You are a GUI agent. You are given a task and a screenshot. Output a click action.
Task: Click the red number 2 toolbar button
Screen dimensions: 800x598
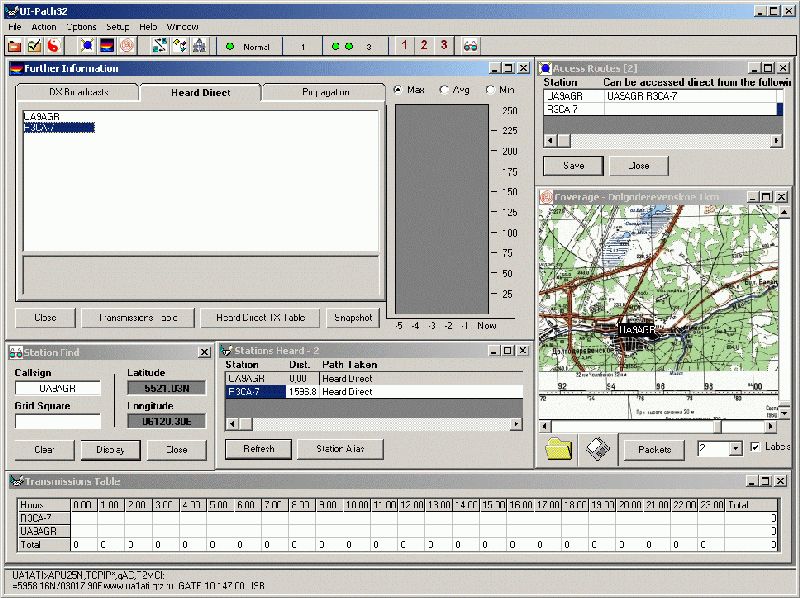[423, 46]
